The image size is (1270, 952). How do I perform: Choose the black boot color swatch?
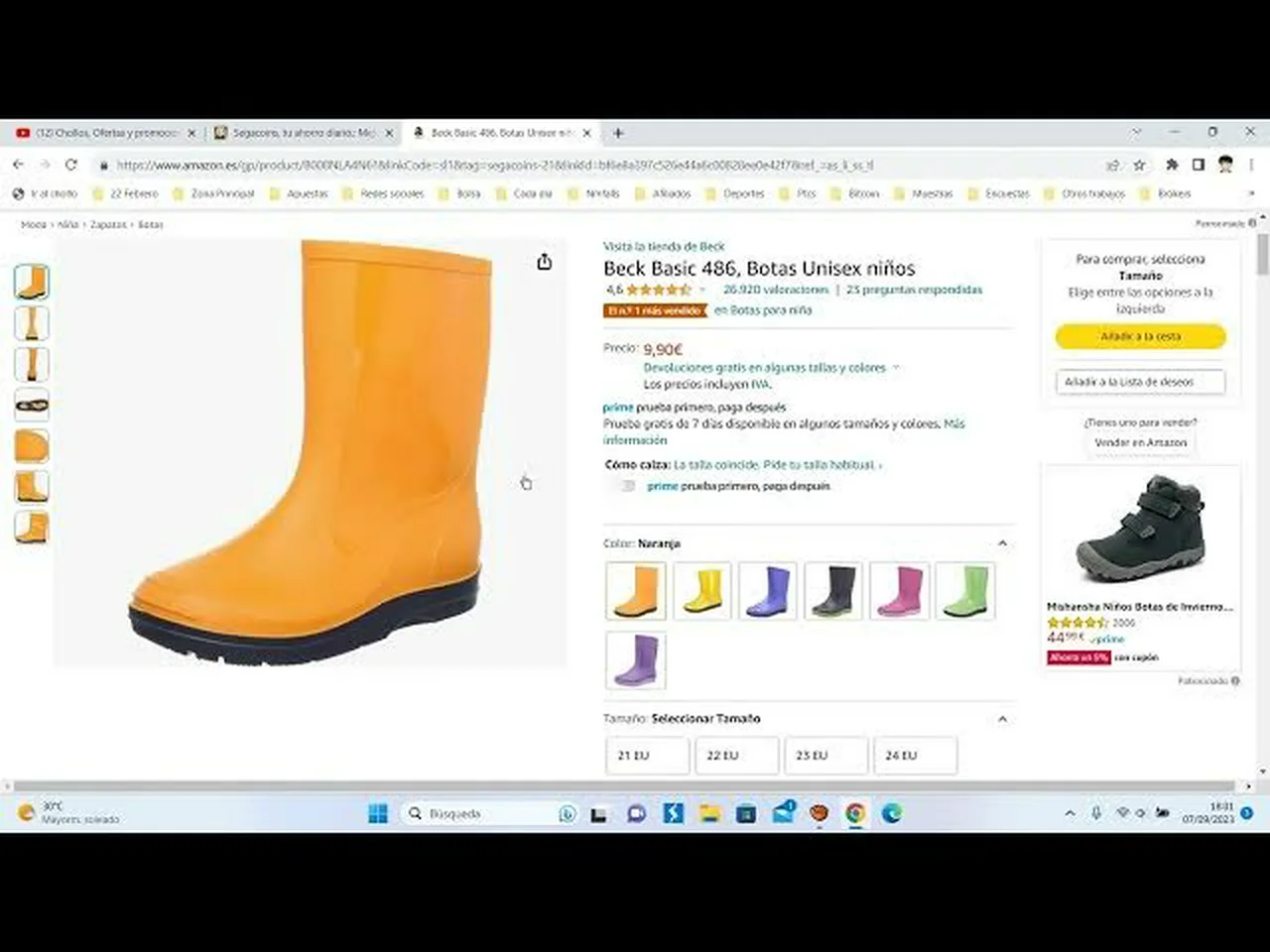click(x=833, y=591)
